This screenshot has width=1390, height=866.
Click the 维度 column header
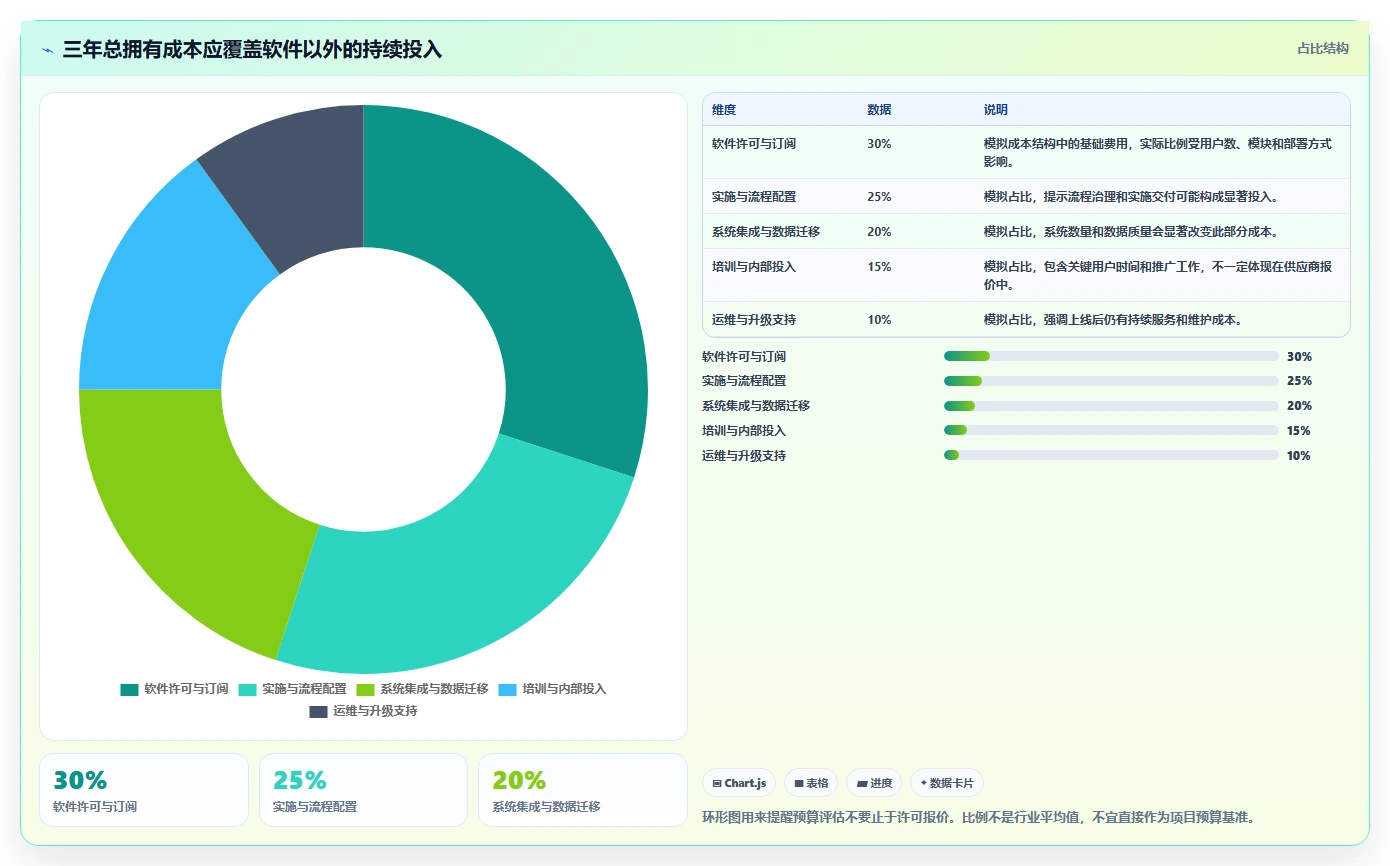pyautogui.click(x=724, y=110)
